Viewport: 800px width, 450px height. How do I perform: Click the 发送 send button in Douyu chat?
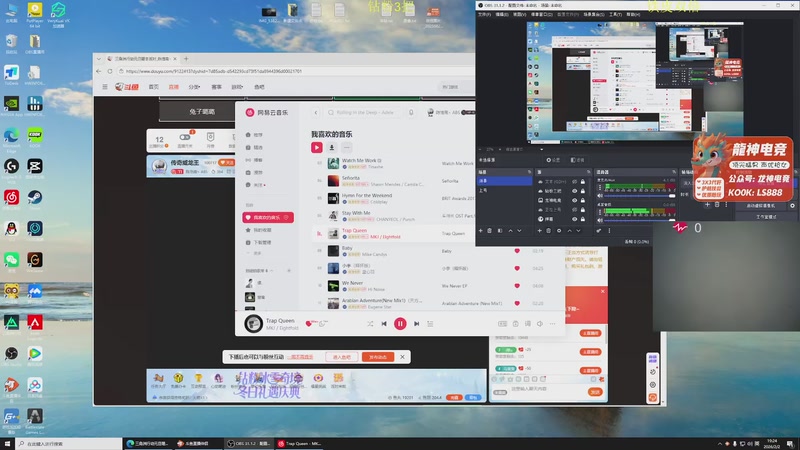click(x=595, y=392)
